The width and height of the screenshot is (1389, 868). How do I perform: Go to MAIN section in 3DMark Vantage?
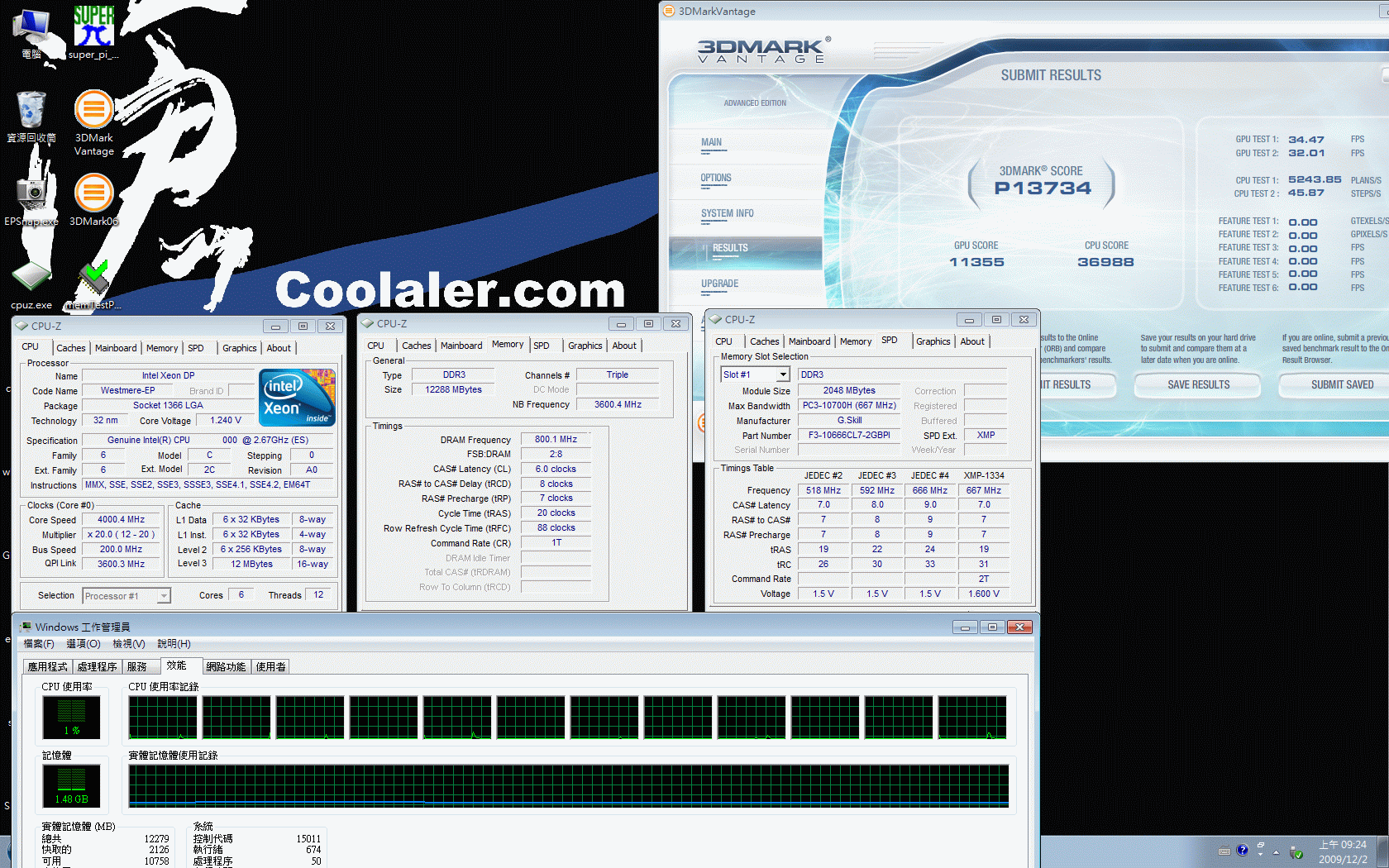coord(712,142)
